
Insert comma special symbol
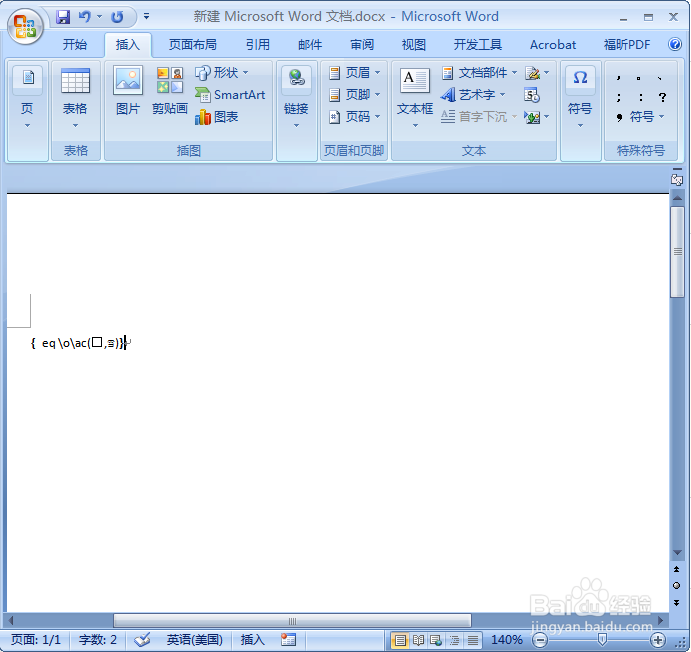619,78
